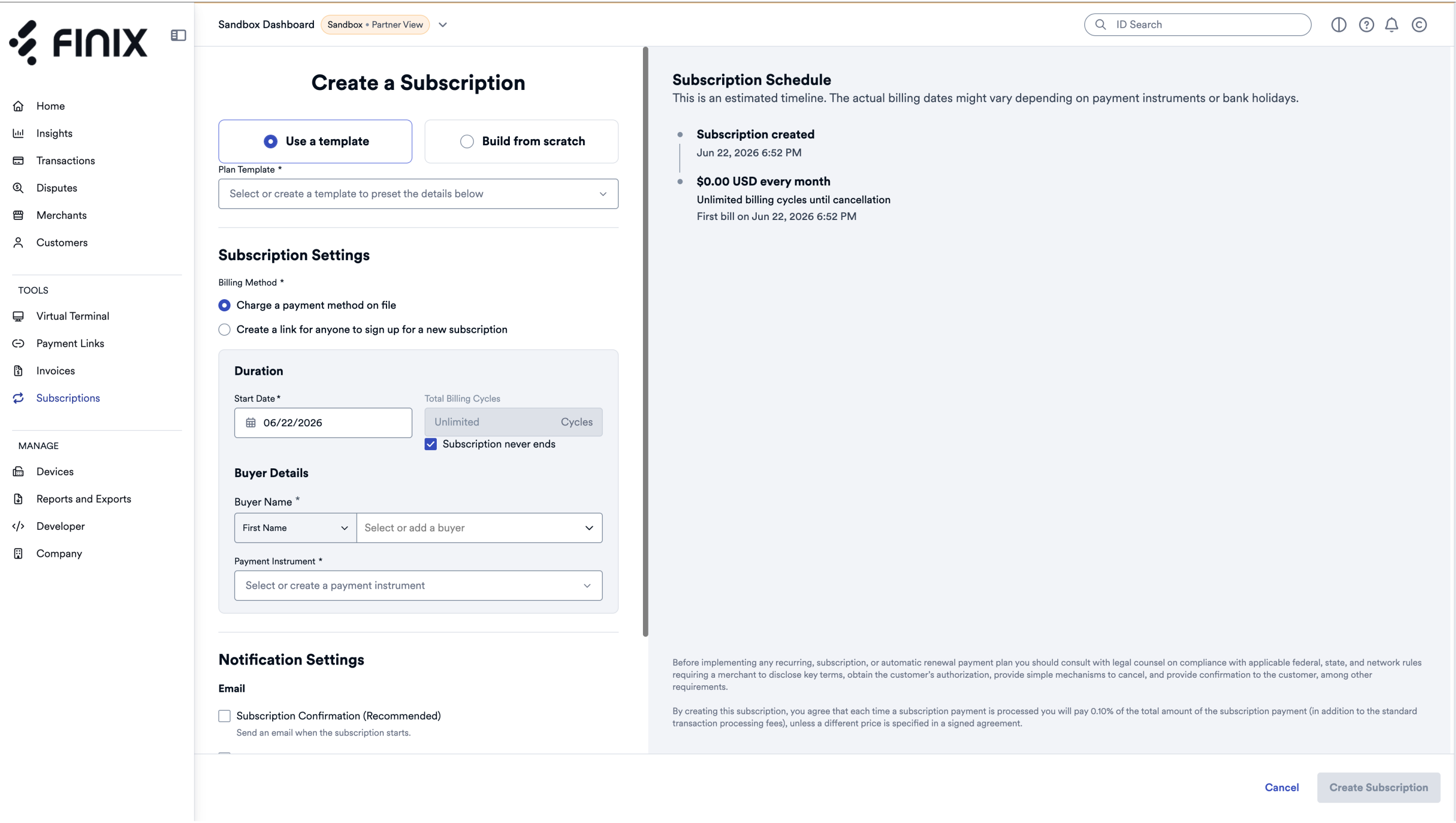Click the Sandbox Dashboard title
This screenshot has width=1456, height=823.
266,24
